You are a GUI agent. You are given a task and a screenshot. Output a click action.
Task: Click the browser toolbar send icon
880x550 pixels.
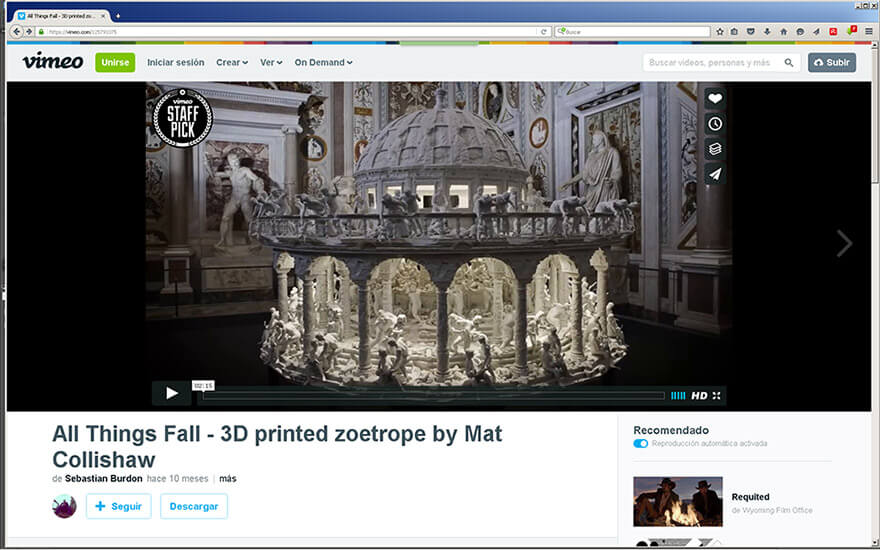817,32
